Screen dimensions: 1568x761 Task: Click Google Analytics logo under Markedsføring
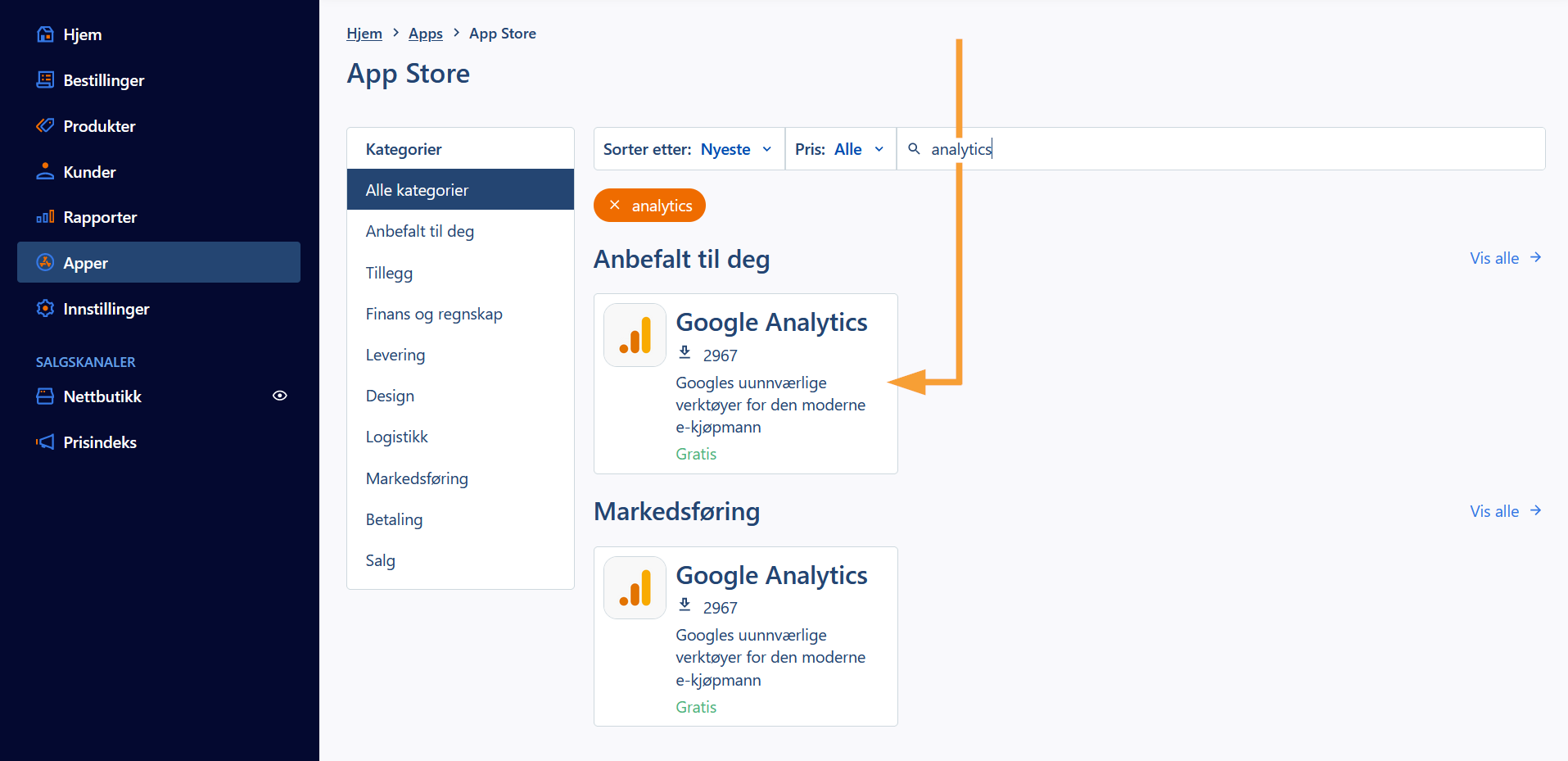click(635, 587)
